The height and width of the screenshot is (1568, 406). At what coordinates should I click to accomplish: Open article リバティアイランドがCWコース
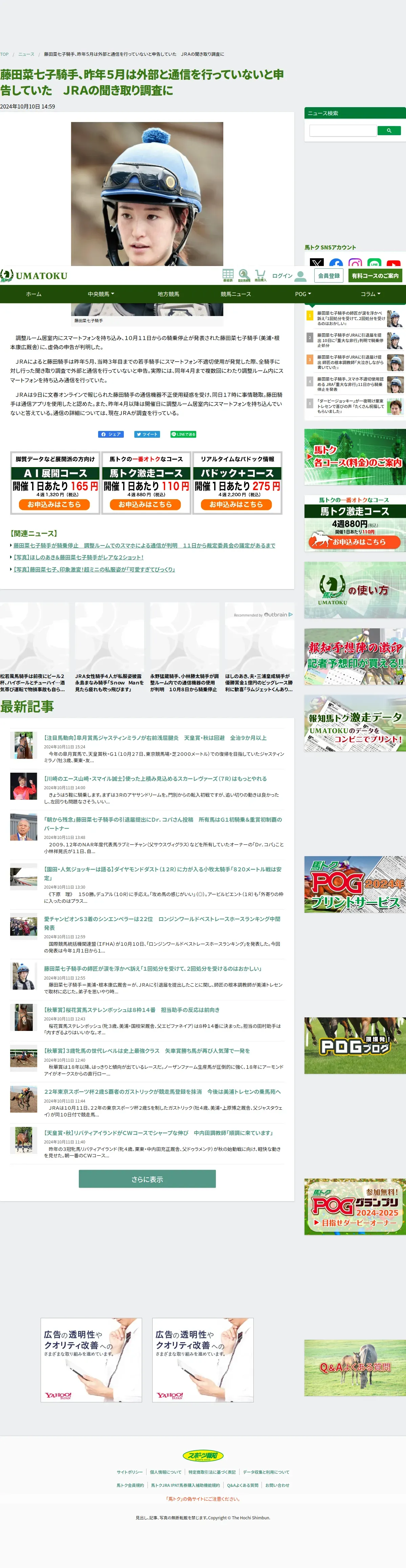tap(158, 1133)
